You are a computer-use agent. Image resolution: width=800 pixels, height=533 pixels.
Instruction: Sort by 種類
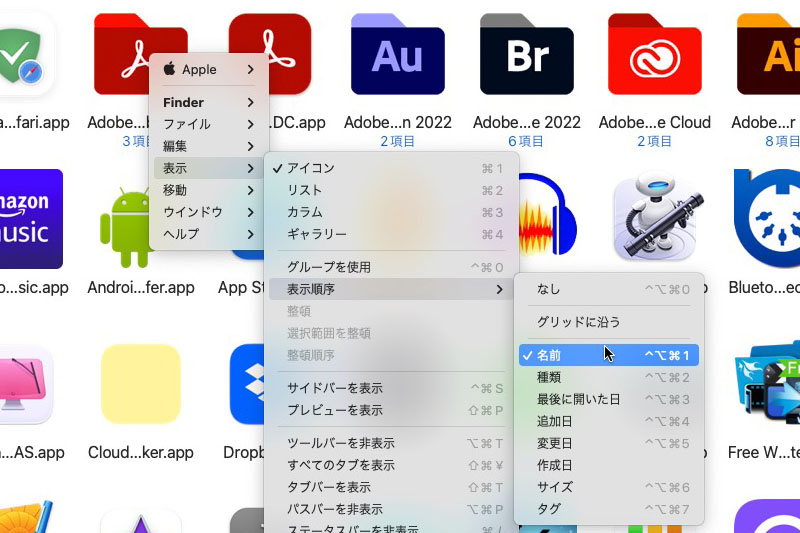(609, 377)
